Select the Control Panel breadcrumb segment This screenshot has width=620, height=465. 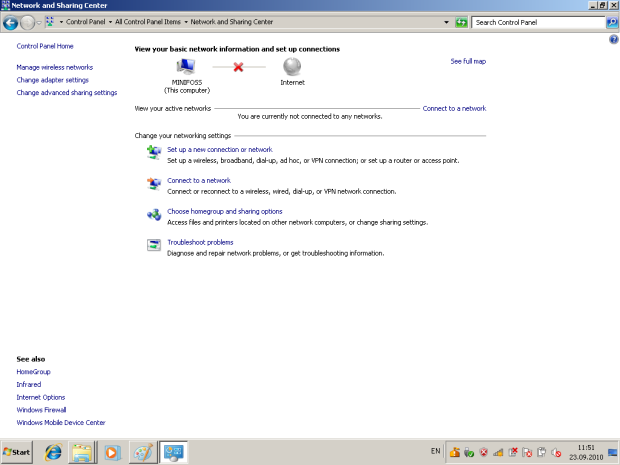(85, 22)
